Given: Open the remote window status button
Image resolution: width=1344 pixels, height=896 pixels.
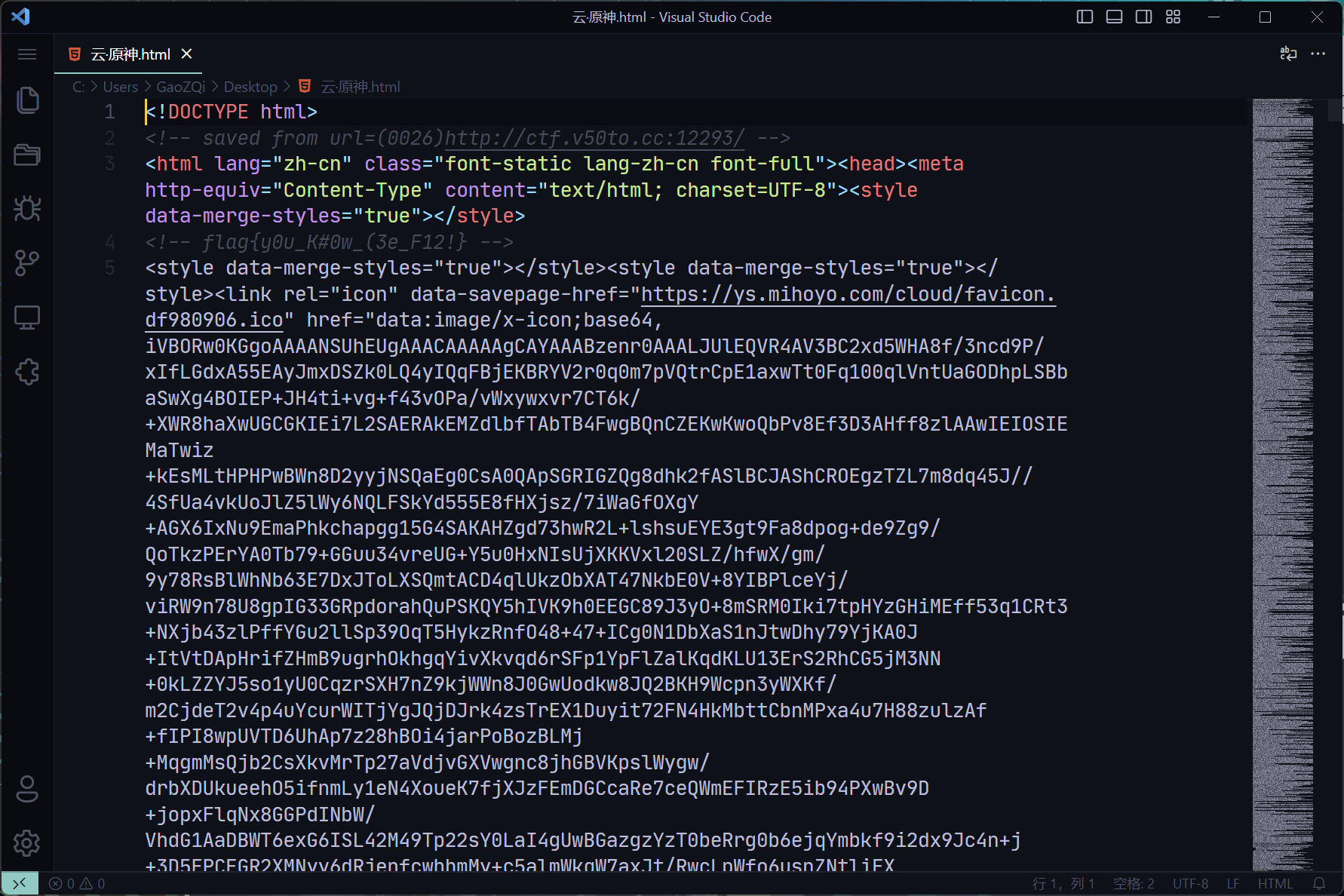Looking at the screenshot, I should coord(20,883).
